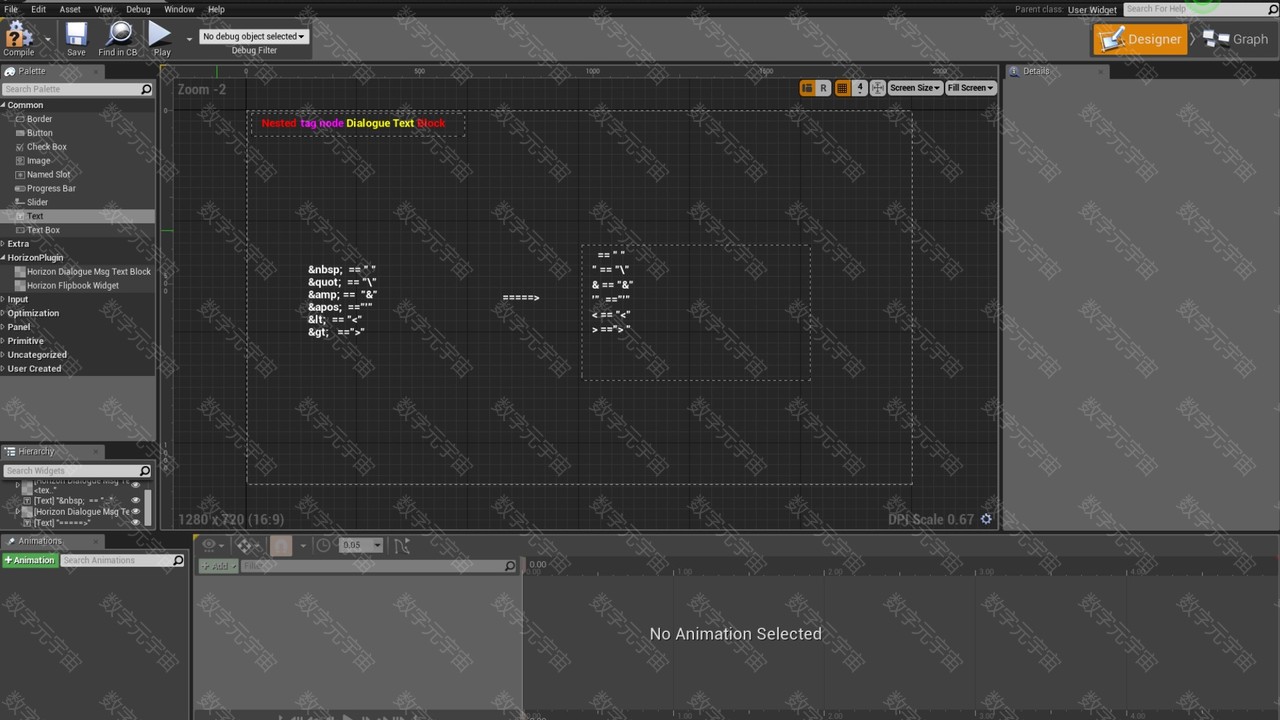1280x720 pixels.
Task: Toggle render transform R mode
Action: click(823, 88)
